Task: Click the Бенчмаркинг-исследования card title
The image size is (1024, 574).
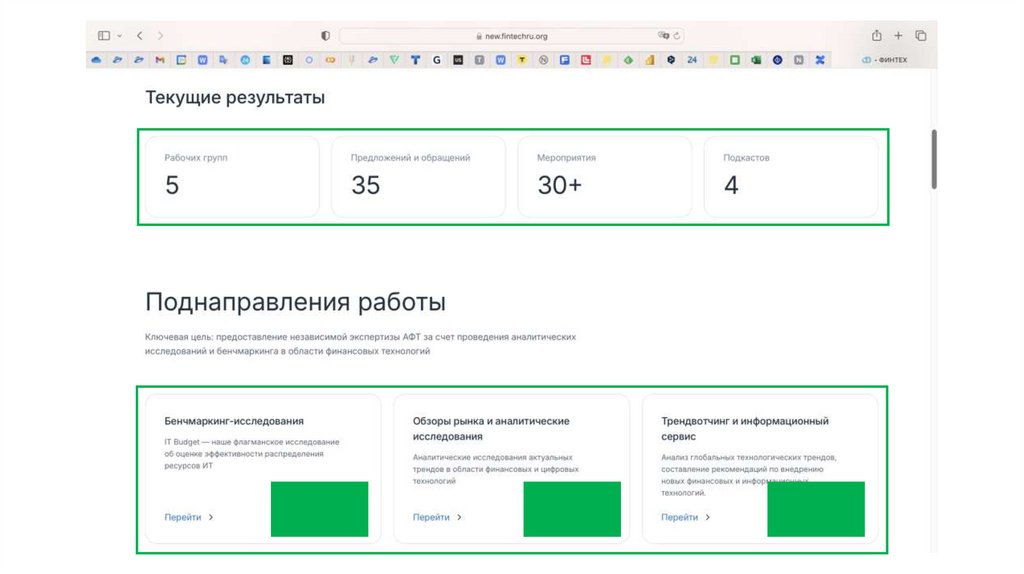Action: [x=234, y=421]
